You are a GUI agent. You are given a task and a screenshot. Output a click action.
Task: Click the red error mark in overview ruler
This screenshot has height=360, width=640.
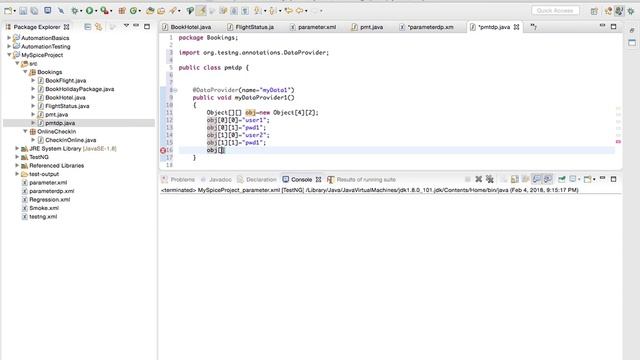618,142
